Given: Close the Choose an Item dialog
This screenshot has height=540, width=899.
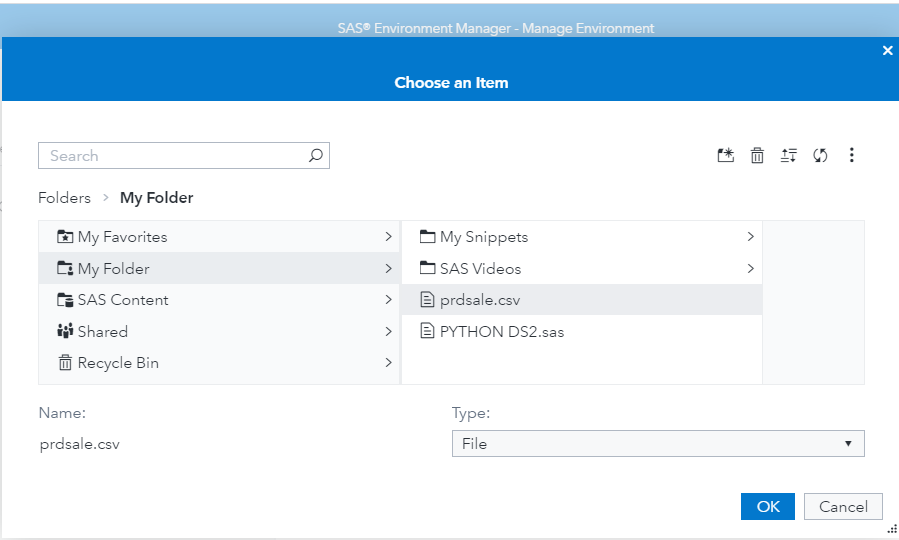Looking at the screenshot, I should 887,51.
